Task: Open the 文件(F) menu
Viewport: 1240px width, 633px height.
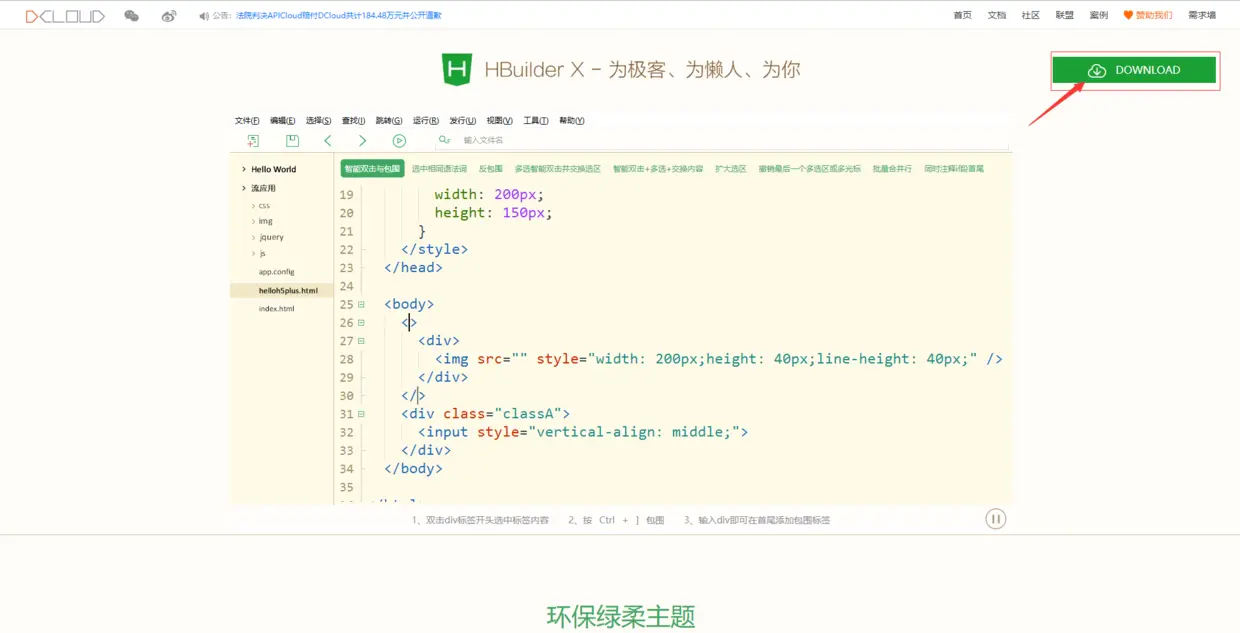Action: pos(247,121)
